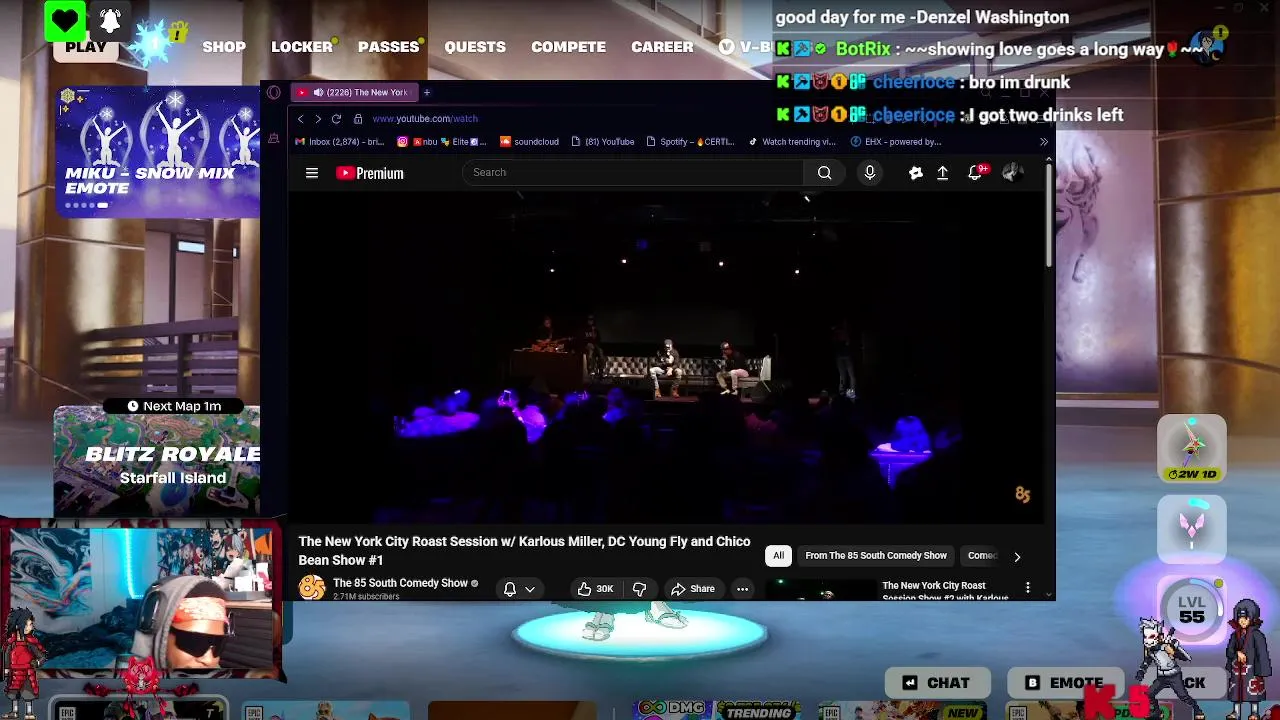Open the soundcloud bookmark

tap(529, 142)
